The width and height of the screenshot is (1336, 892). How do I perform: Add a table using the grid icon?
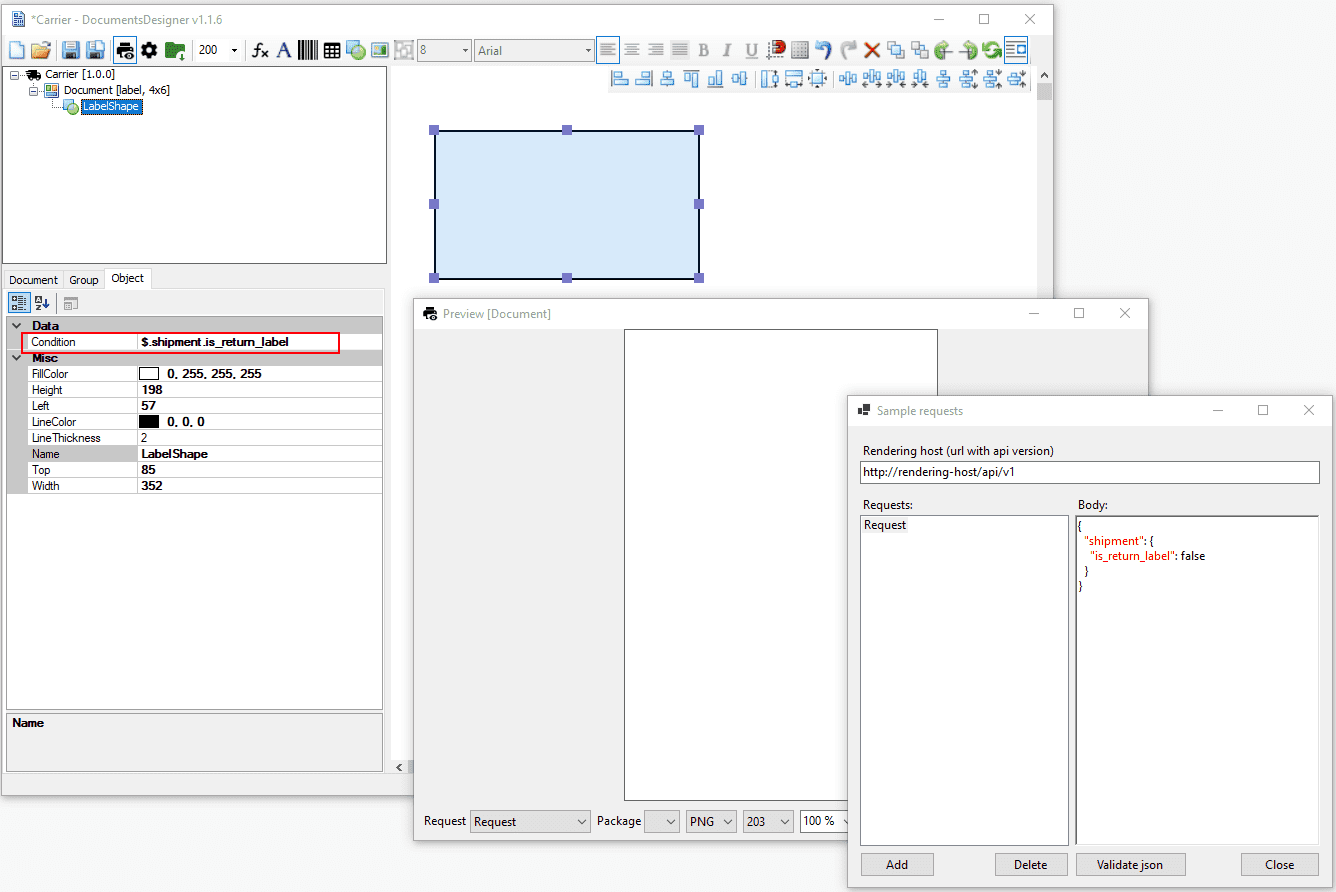point(332,50)
